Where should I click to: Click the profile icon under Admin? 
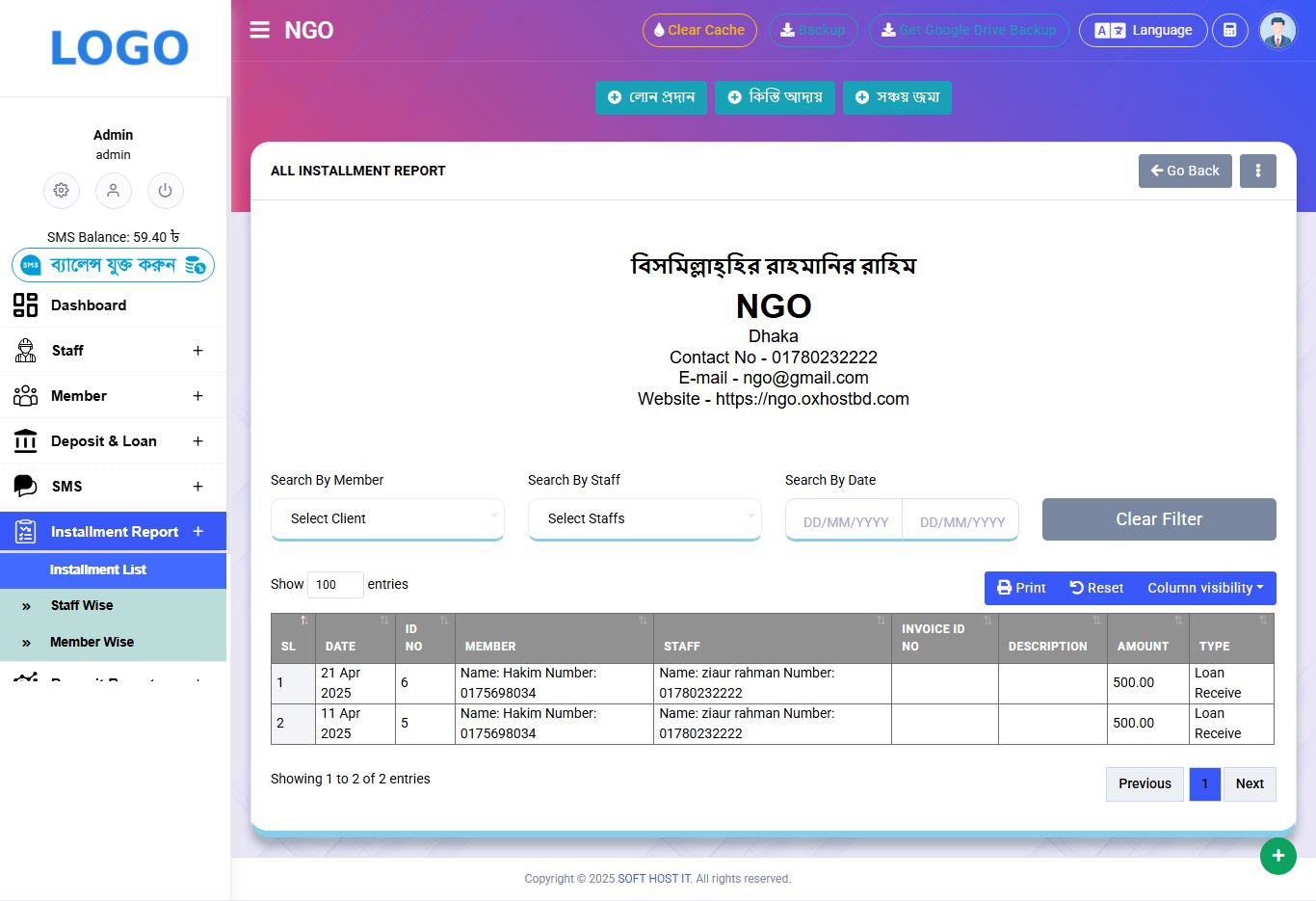(x=114, y=191)
